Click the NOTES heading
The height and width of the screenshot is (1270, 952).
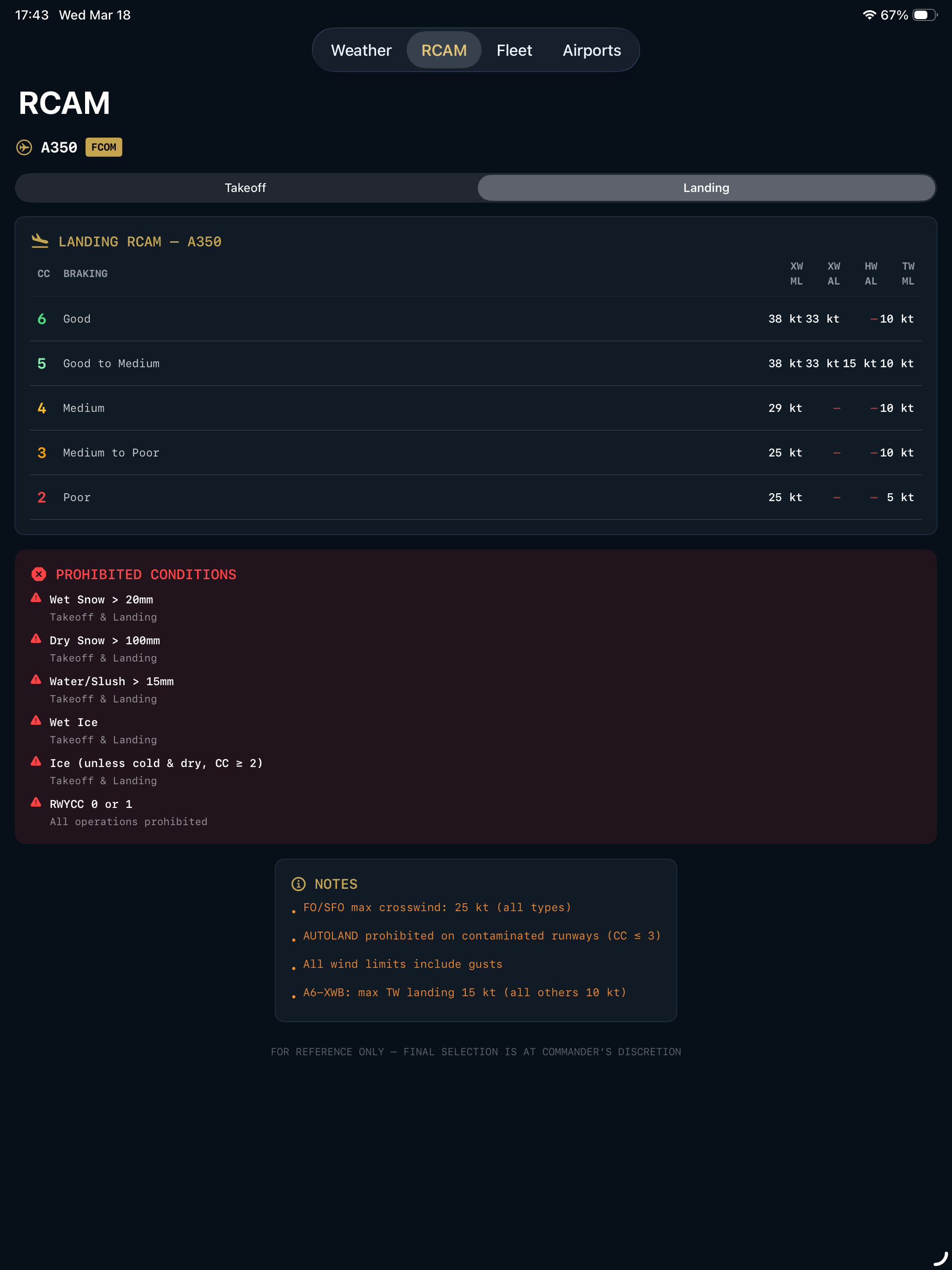pos(336,884)
